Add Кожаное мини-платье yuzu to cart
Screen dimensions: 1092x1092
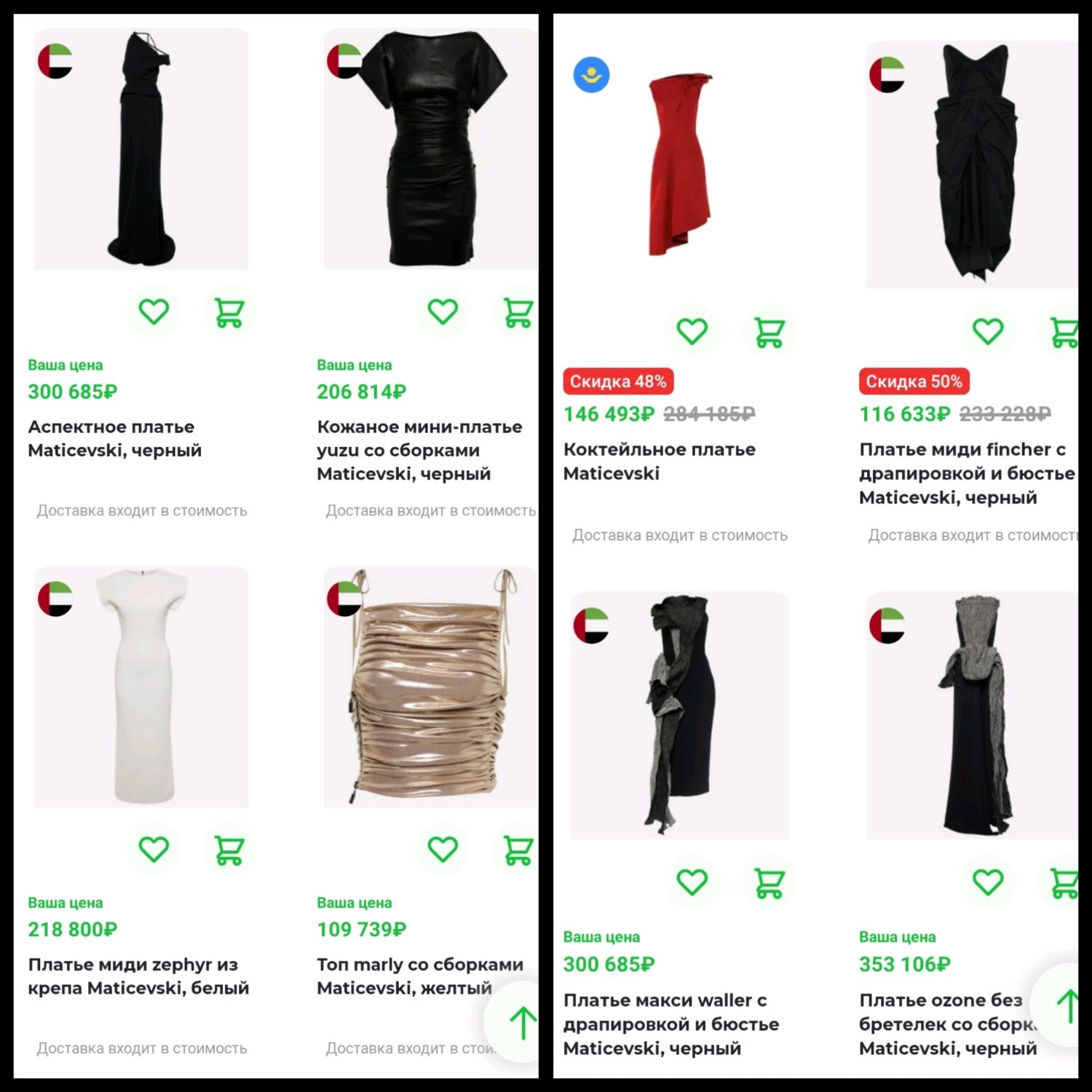517,312
